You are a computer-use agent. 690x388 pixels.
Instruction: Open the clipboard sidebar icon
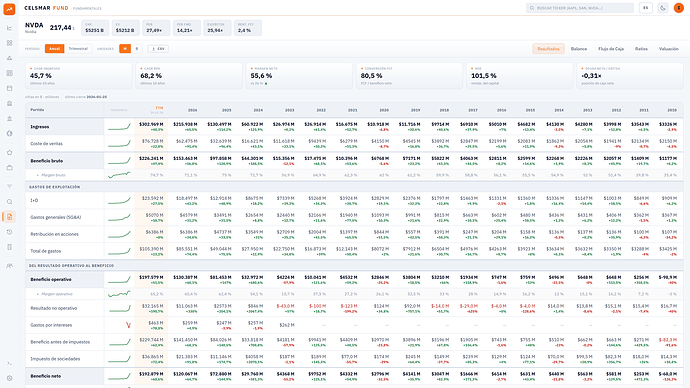pyautogui.click(x=9, y=247)
